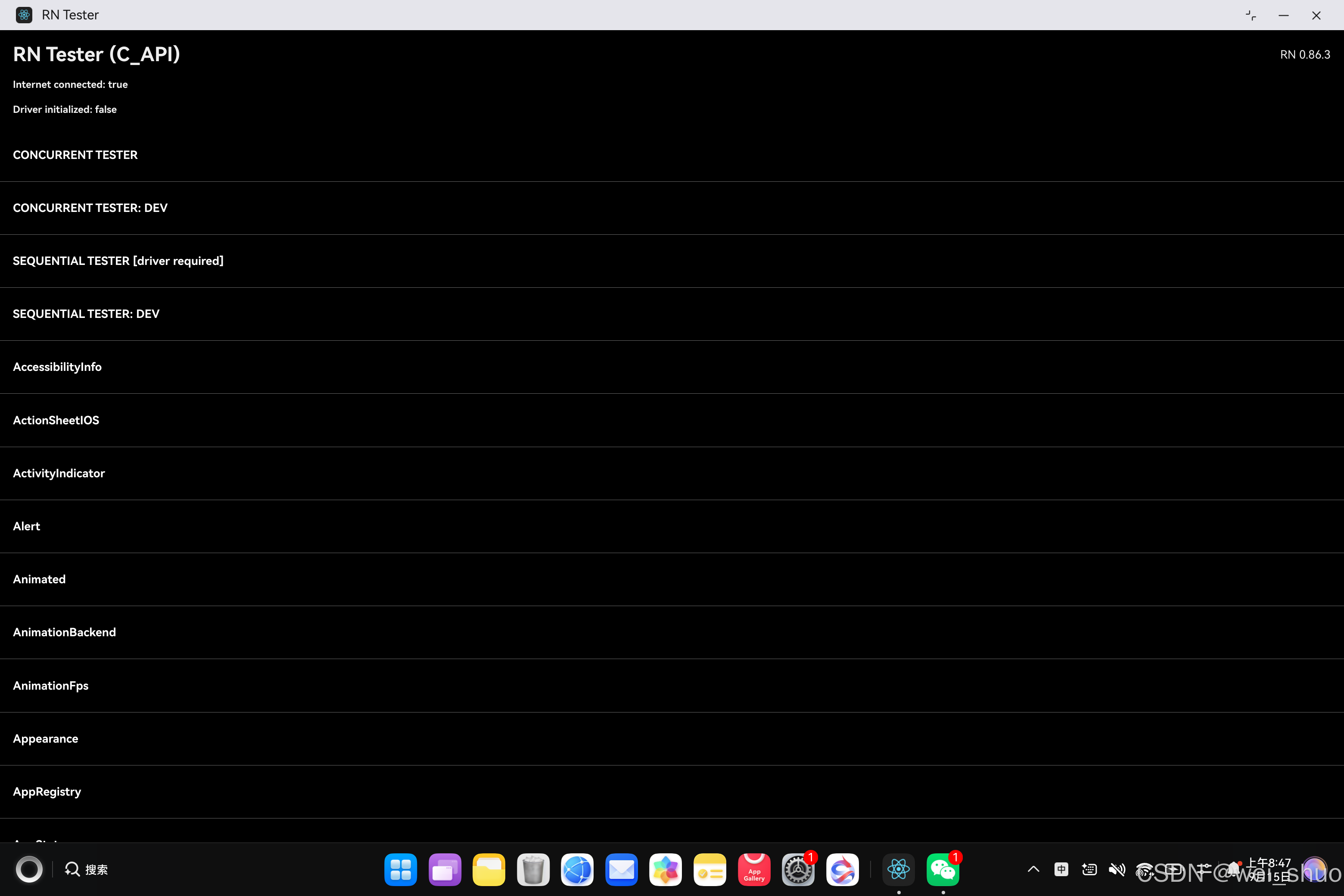Launch the App Gallery icon
The width and height of the screenshot is (1344, 896).
tap(754, 869)
